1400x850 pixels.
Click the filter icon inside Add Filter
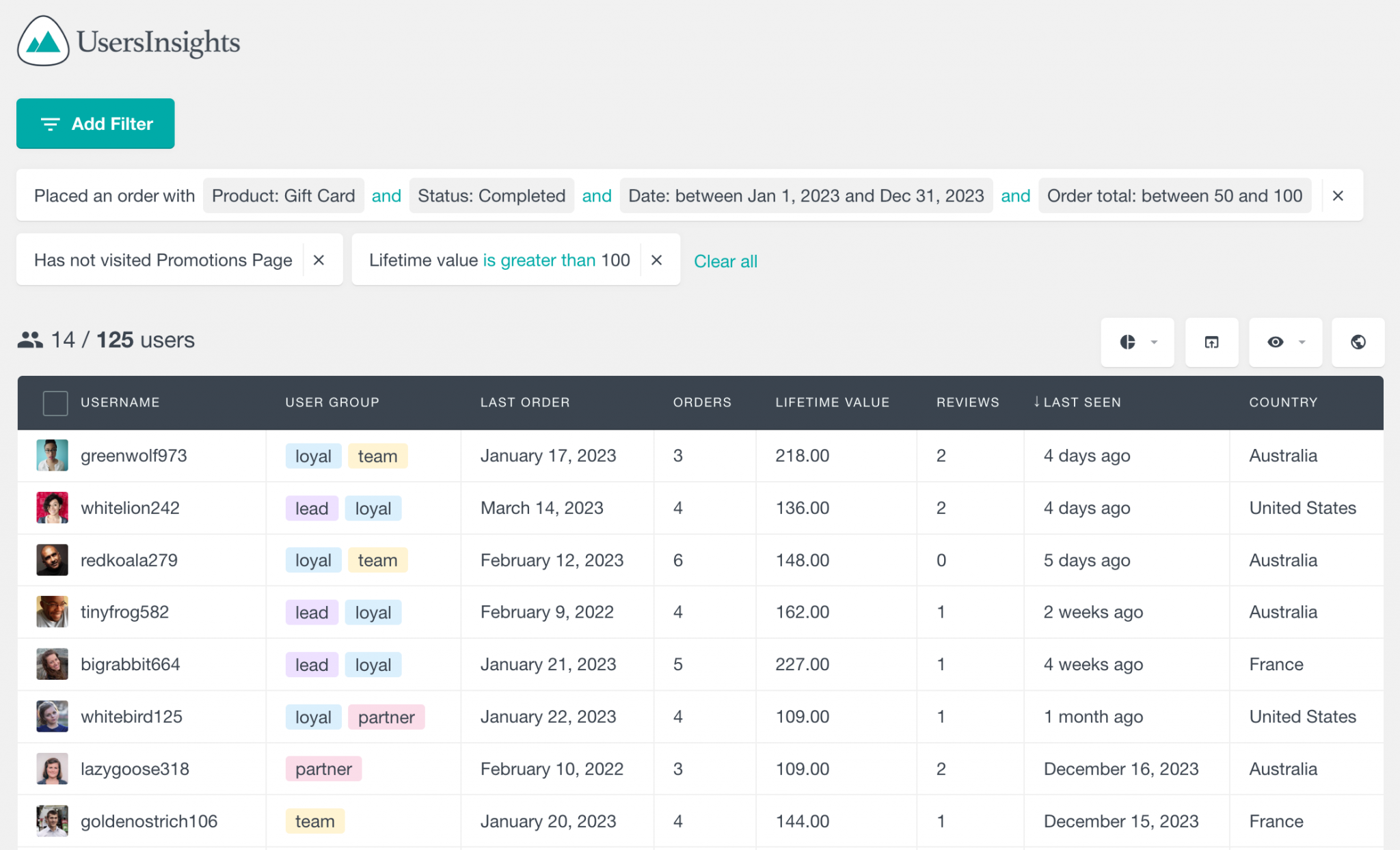coord(49,124)
